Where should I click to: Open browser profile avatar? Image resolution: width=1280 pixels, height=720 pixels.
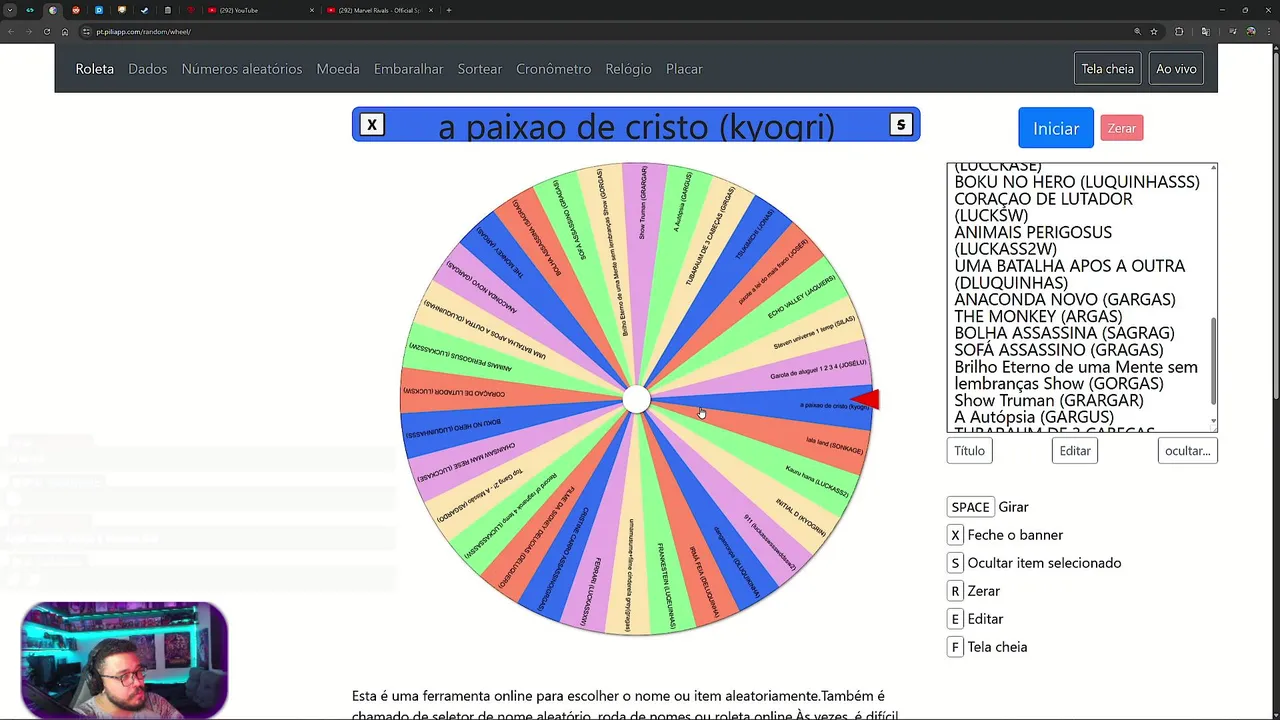[x=1249, y=31]
